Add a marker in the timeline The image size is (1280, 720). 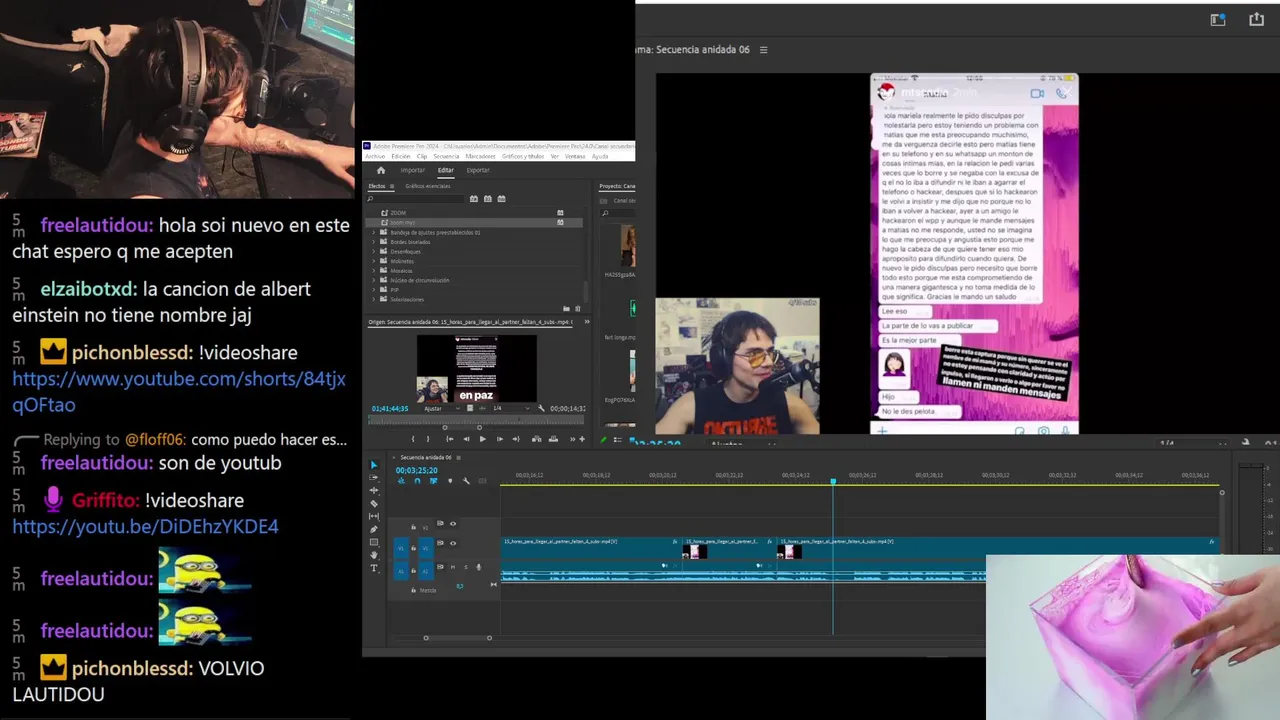450,481
